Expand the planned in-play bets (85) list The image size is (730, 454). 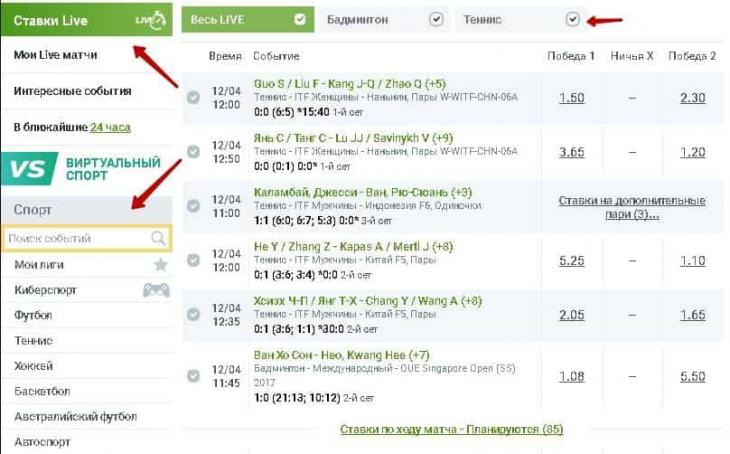point(452,429)
